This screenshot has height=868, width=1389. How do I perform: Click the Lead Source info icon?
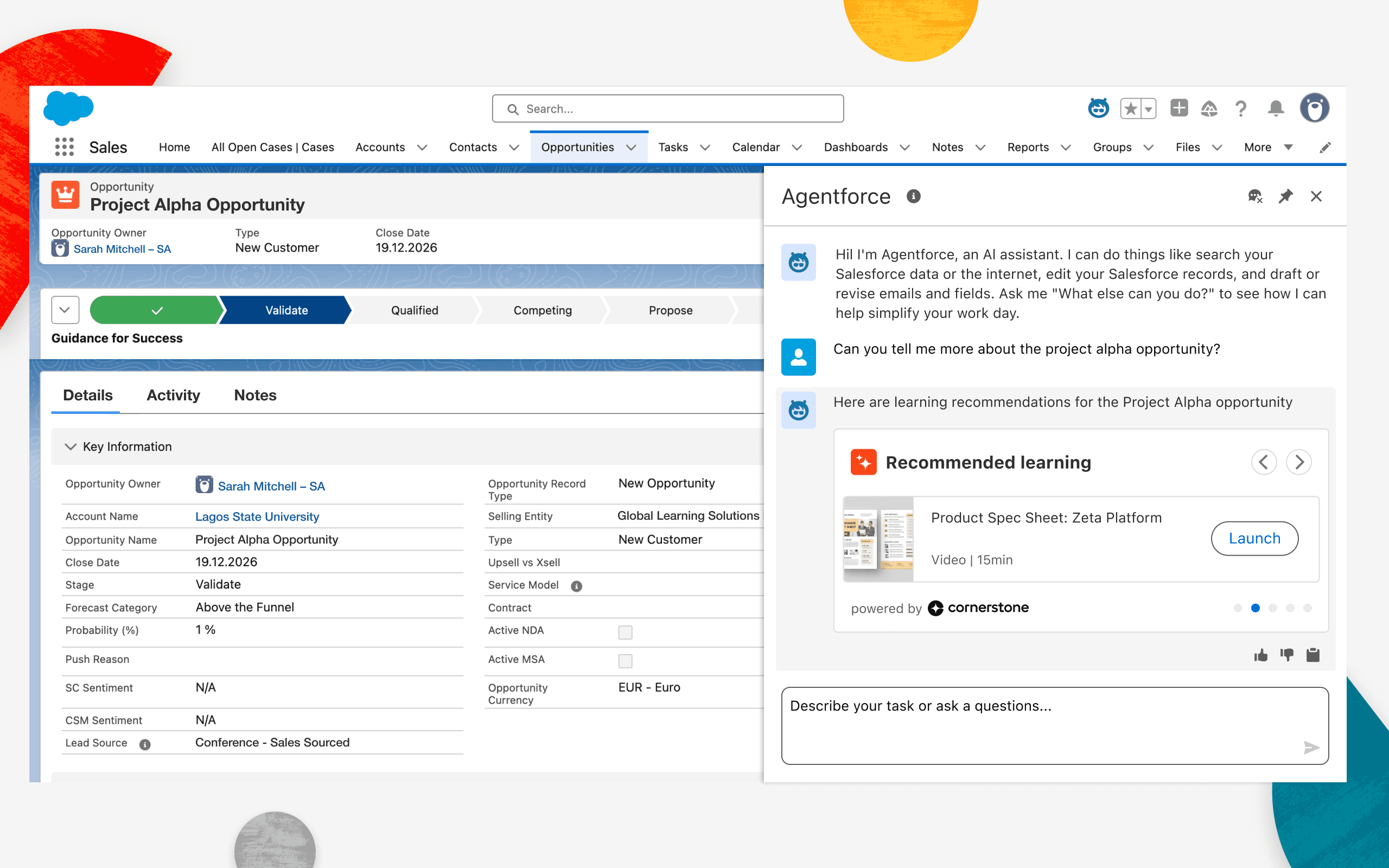(145, 744)
